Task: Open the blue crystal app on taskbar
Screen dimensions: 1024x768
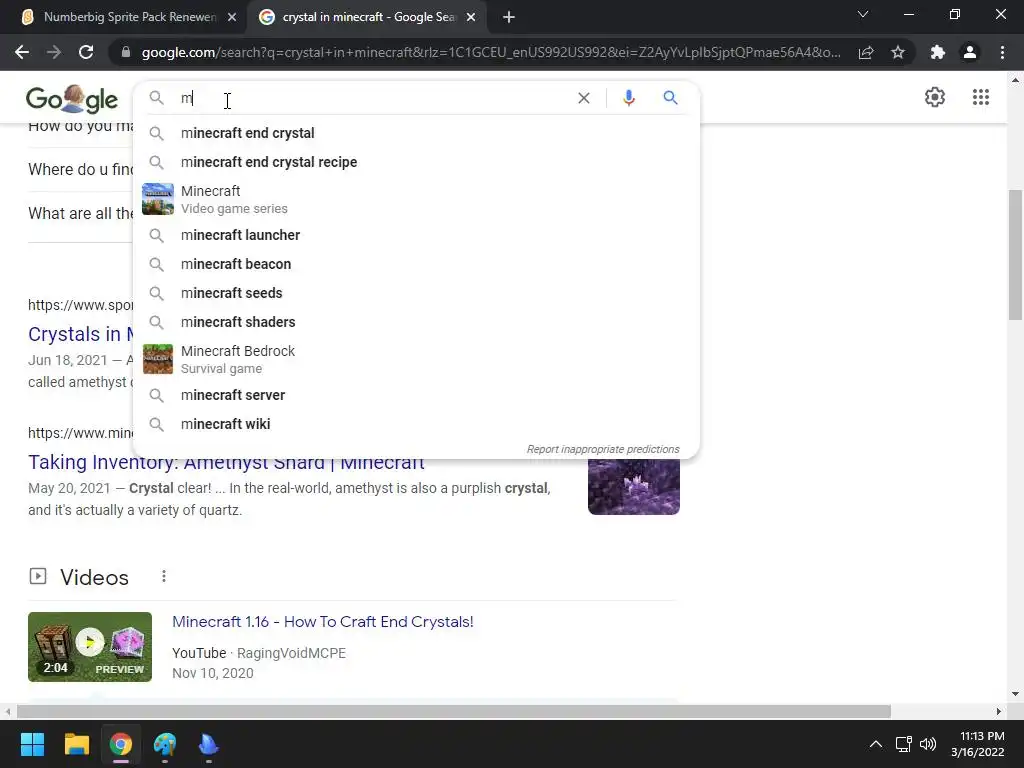Action: coord(208,744)
